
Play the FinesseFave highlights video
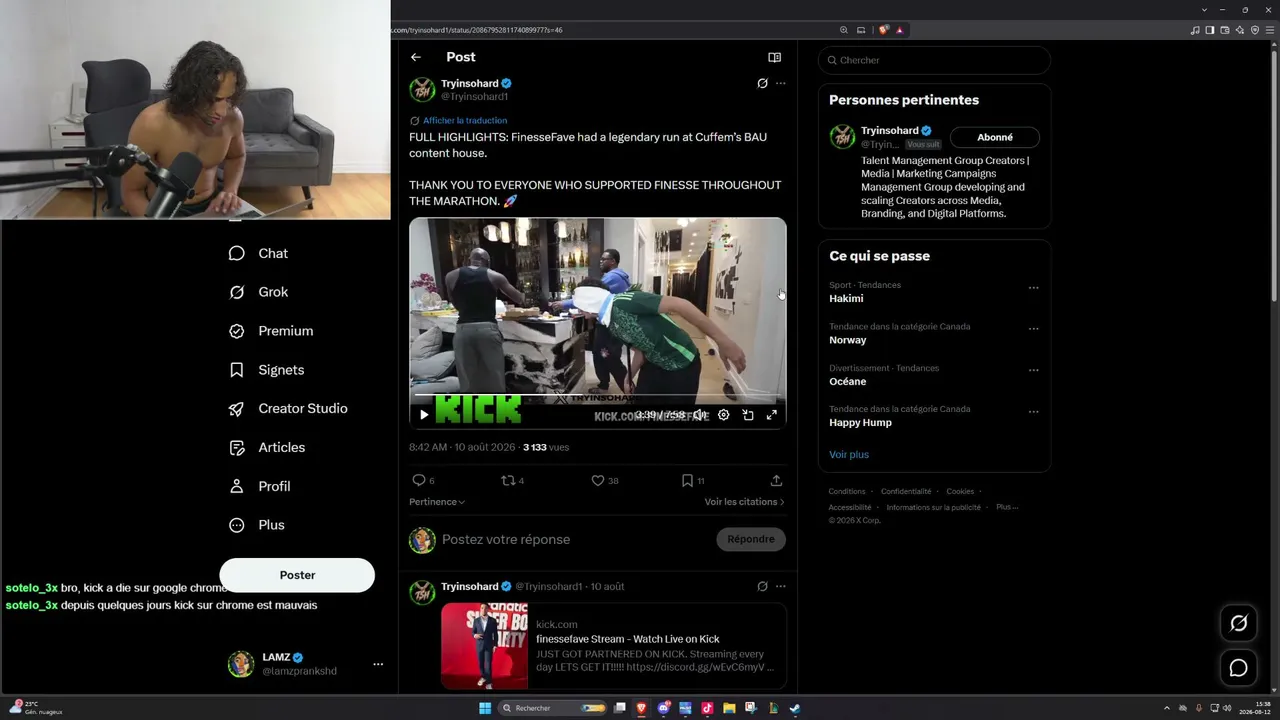point(424,415)
